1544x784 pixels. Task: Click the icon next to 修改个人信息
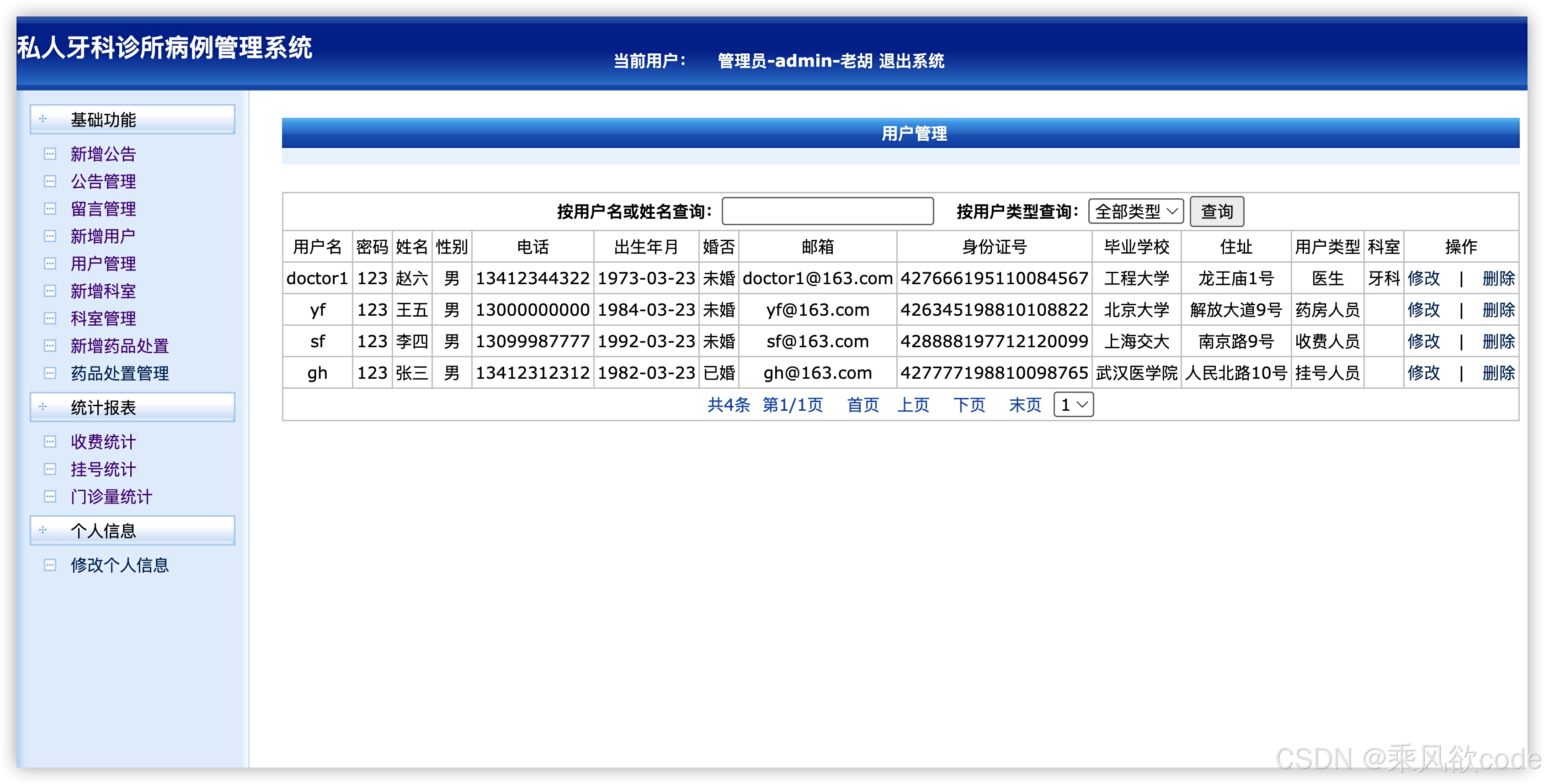[50, 565]
